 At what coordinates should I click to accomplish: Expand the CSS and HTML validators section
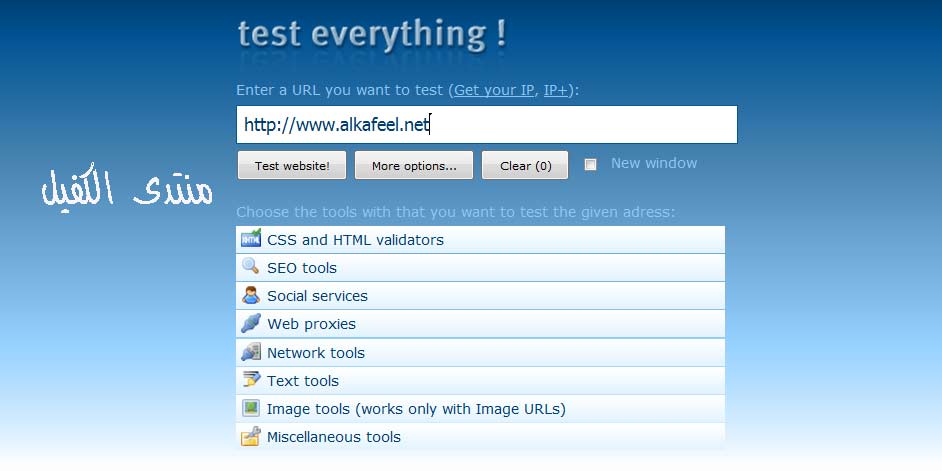click(x=355, y=240)
